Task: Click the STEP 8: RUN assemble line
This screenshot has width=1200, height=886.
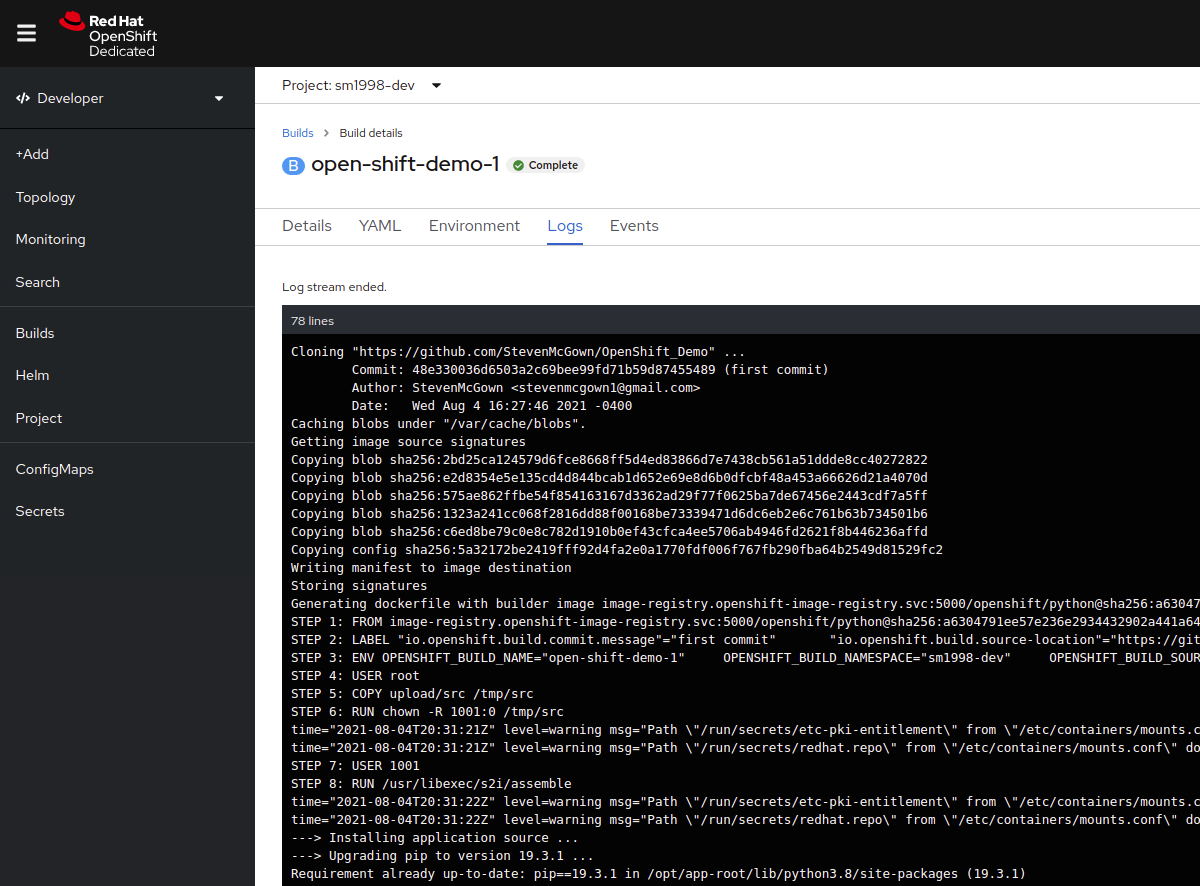Action: click(x=431, y=784)
